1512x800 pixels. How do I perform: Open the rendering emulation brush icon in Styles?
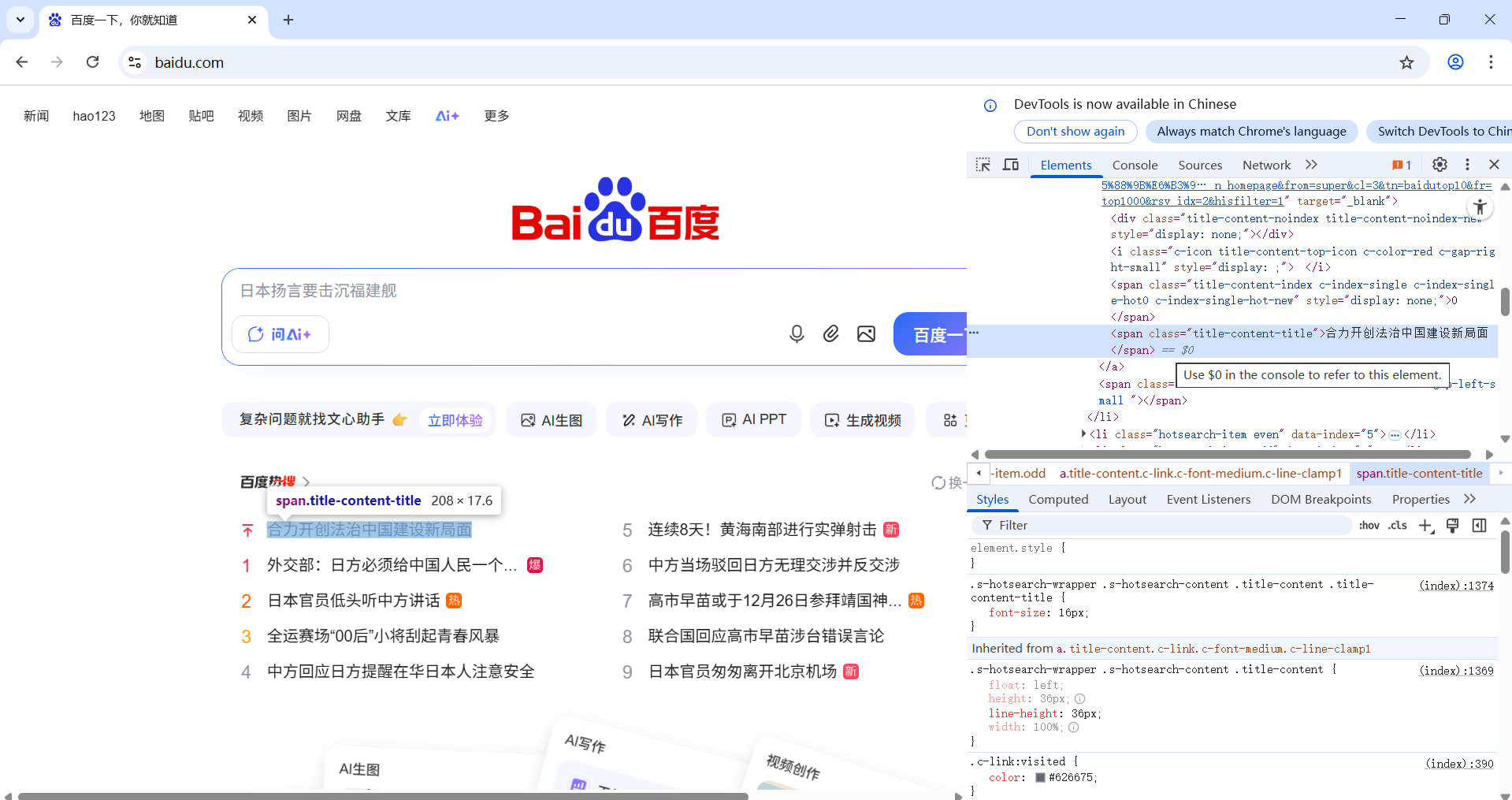pos(1452,525)
